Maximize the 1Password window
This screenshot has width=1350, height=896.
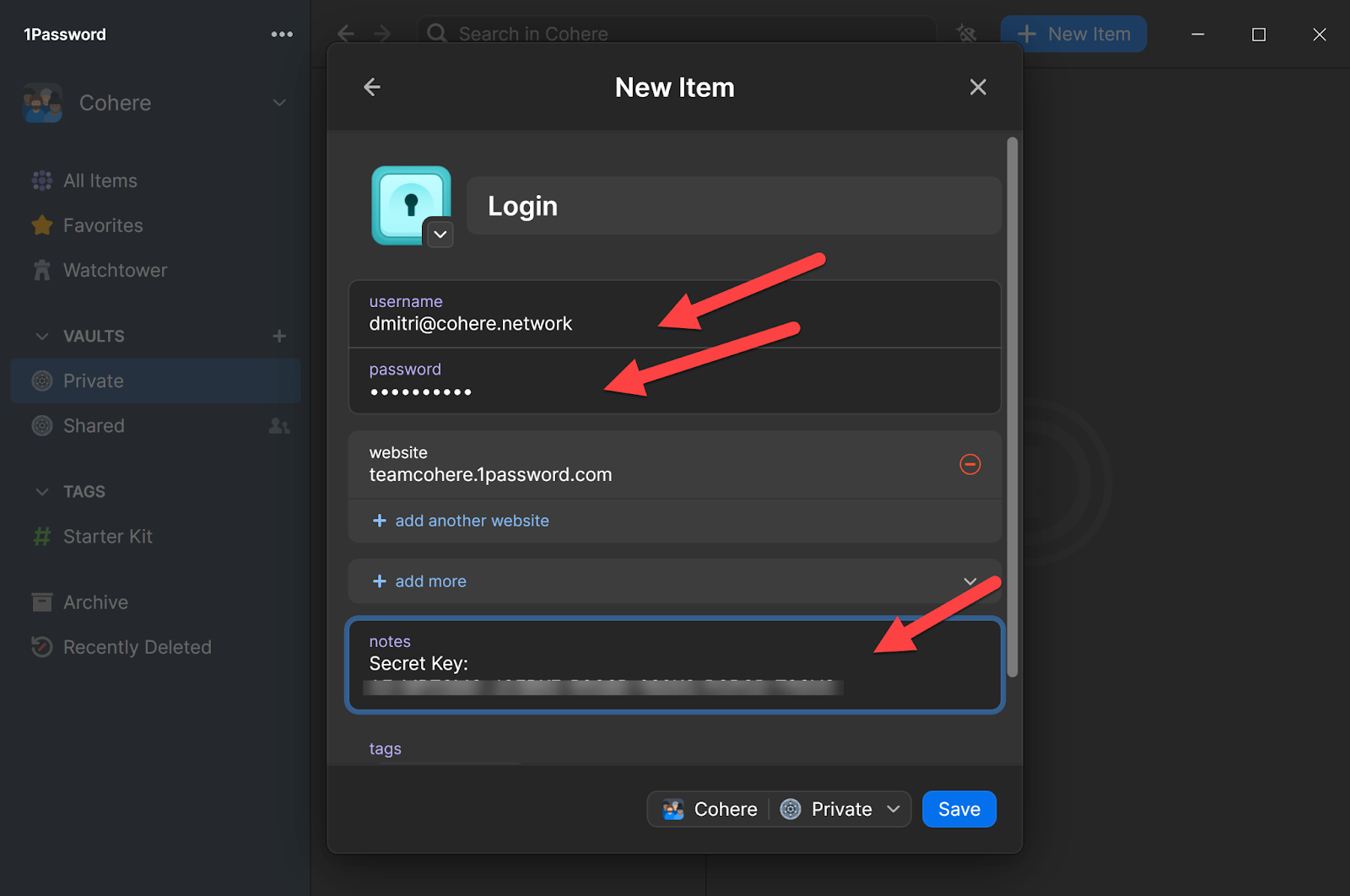tap(1259, 35)
